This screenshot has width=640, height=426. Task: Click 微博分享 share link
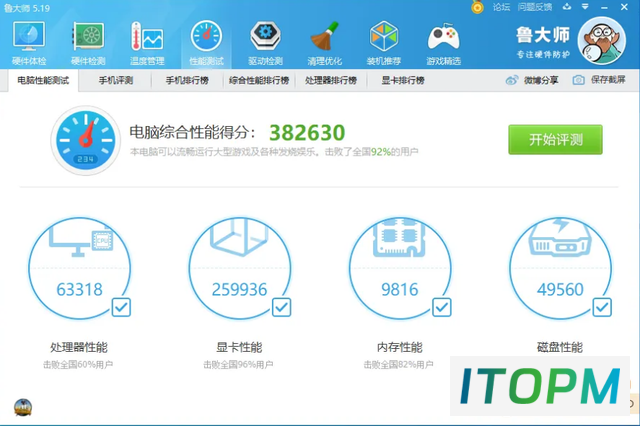point(541,80)
